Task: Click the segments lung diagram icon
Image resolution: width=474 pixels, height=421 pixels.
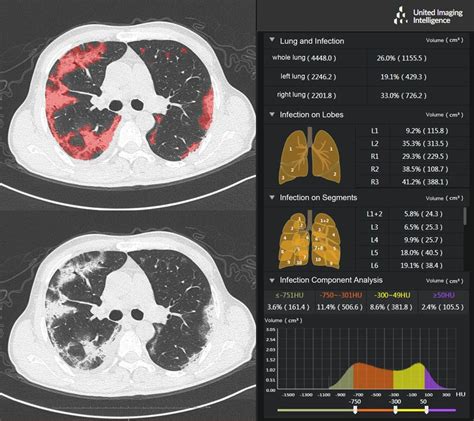Action: coord(310,239)
